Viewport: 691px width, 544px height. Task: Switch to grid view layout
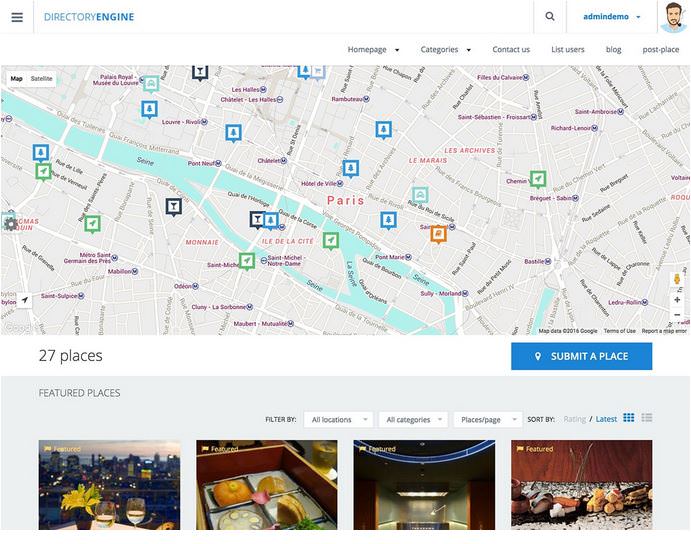629,418
